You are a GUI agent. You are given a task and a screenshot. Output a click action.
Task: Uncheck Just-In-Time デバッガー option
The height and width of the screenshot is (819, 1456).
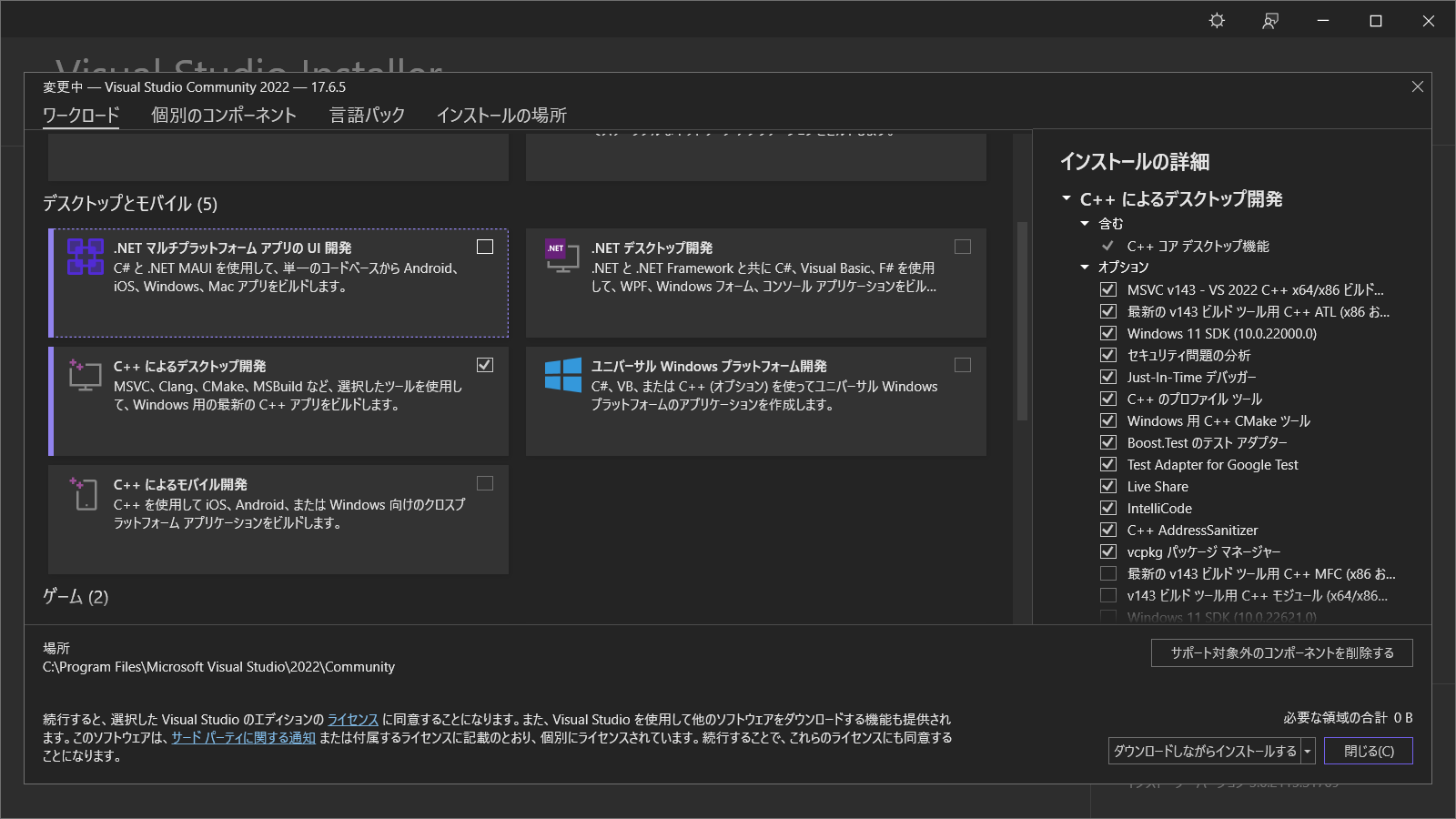1108,377
